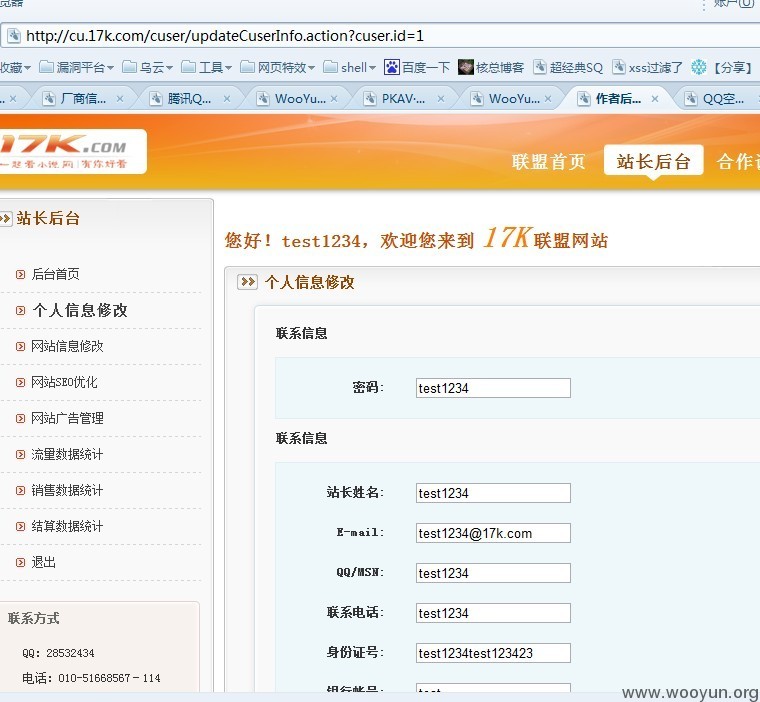Open 网站广告管理 in the sidebar

[x=67, y=418]
